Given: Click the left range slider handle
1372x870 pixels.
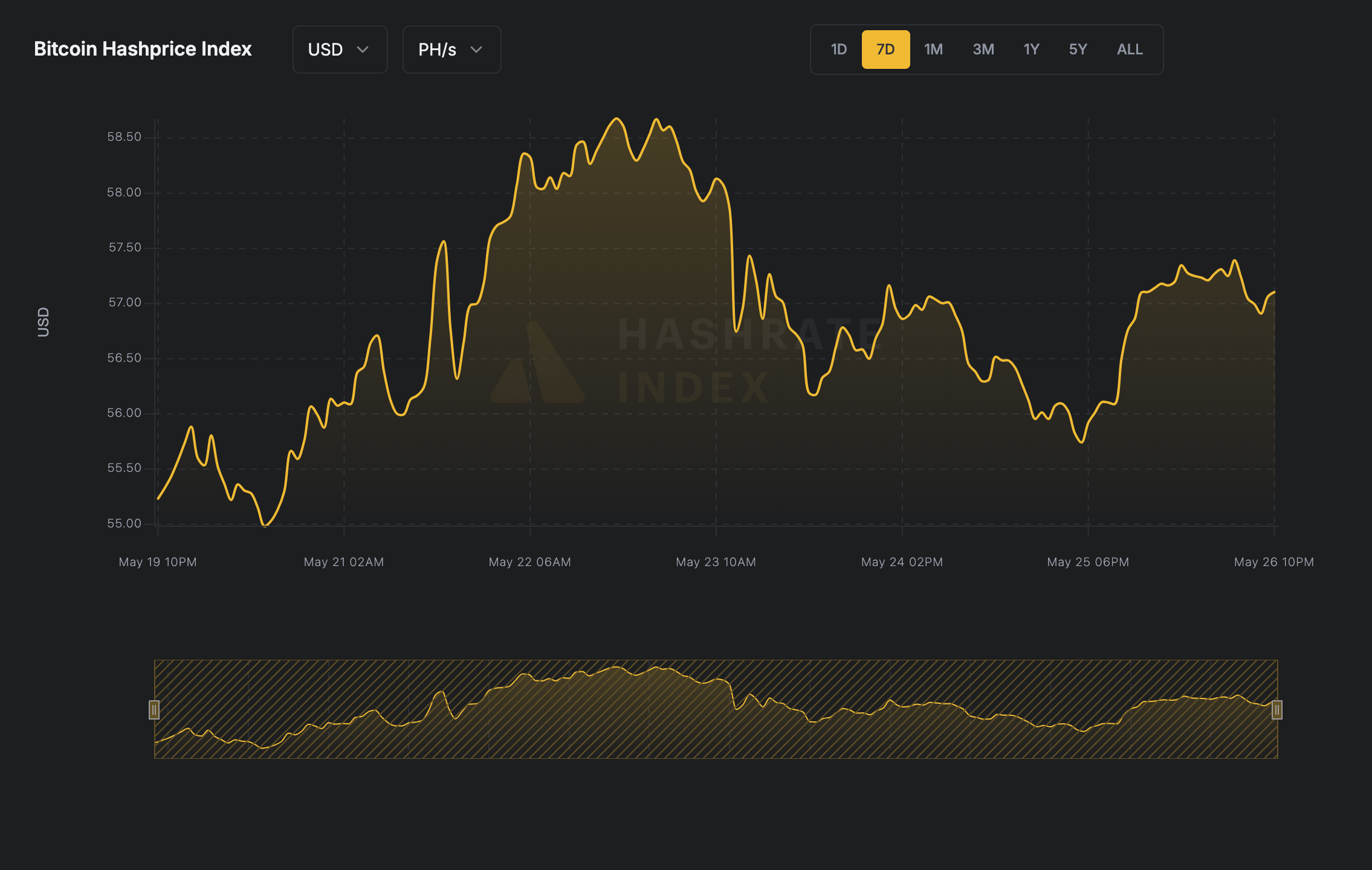Looking at the screenshot, I should (154, 710).
